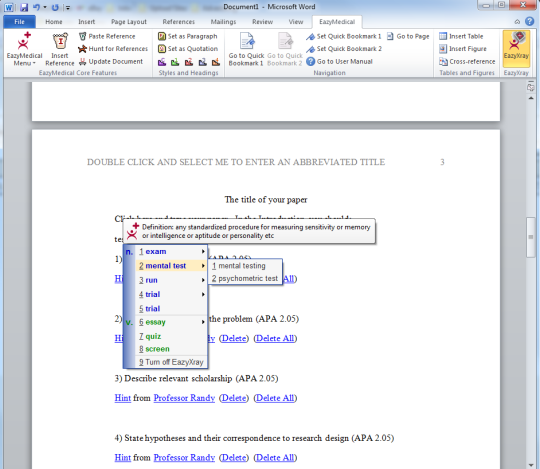Switch to the View tab
This screenshot has height=469, width=540.
[296, 22]
